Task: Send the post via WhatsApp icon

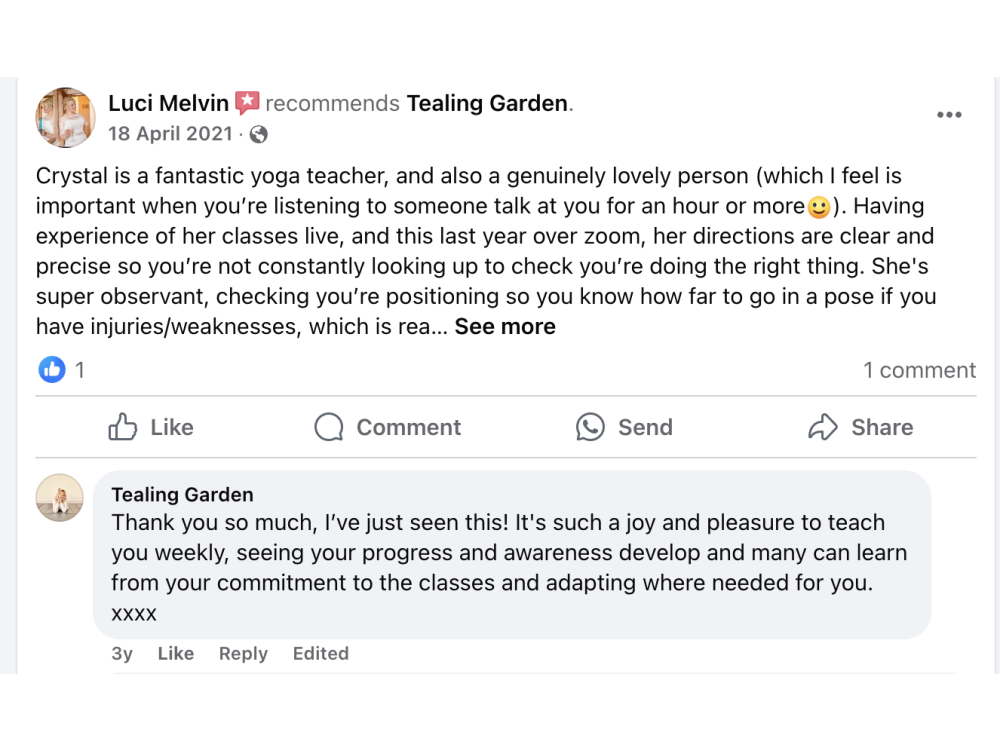Action: click(590, 427)
